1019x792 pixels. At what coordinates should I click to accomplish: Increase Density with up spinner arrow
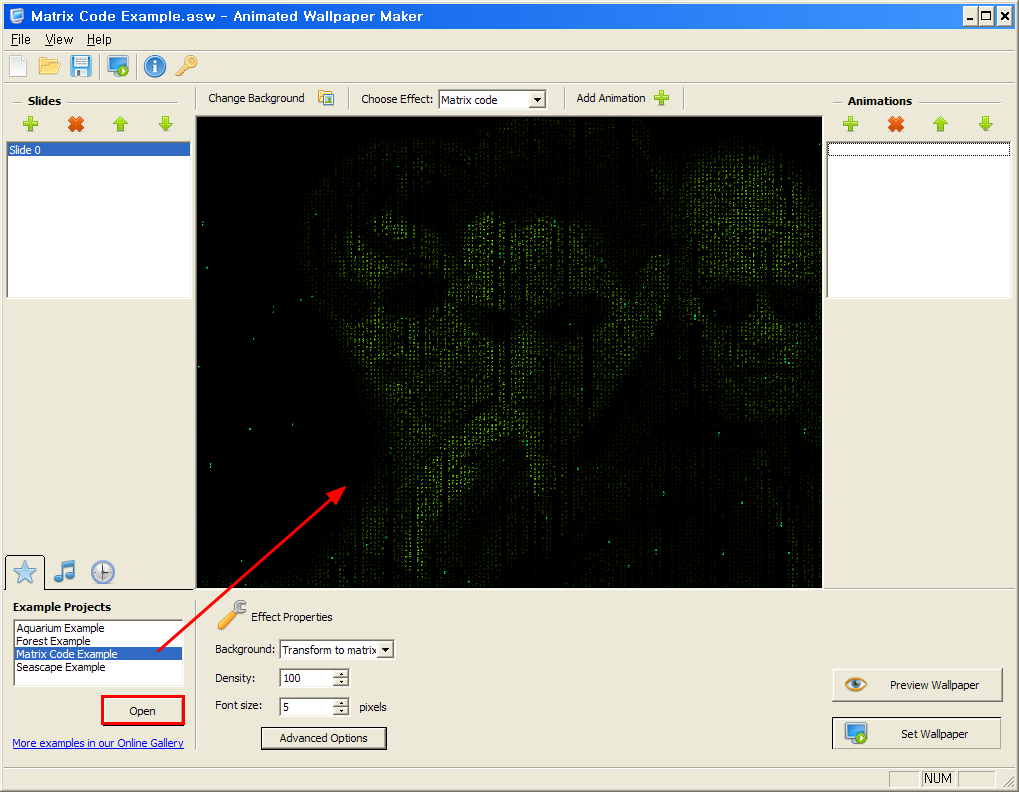[341, 674]
